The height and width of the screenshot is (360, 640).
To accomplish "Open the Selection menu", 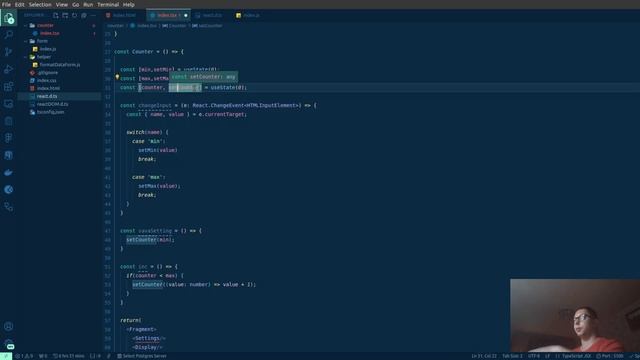I will pos(40,4).
